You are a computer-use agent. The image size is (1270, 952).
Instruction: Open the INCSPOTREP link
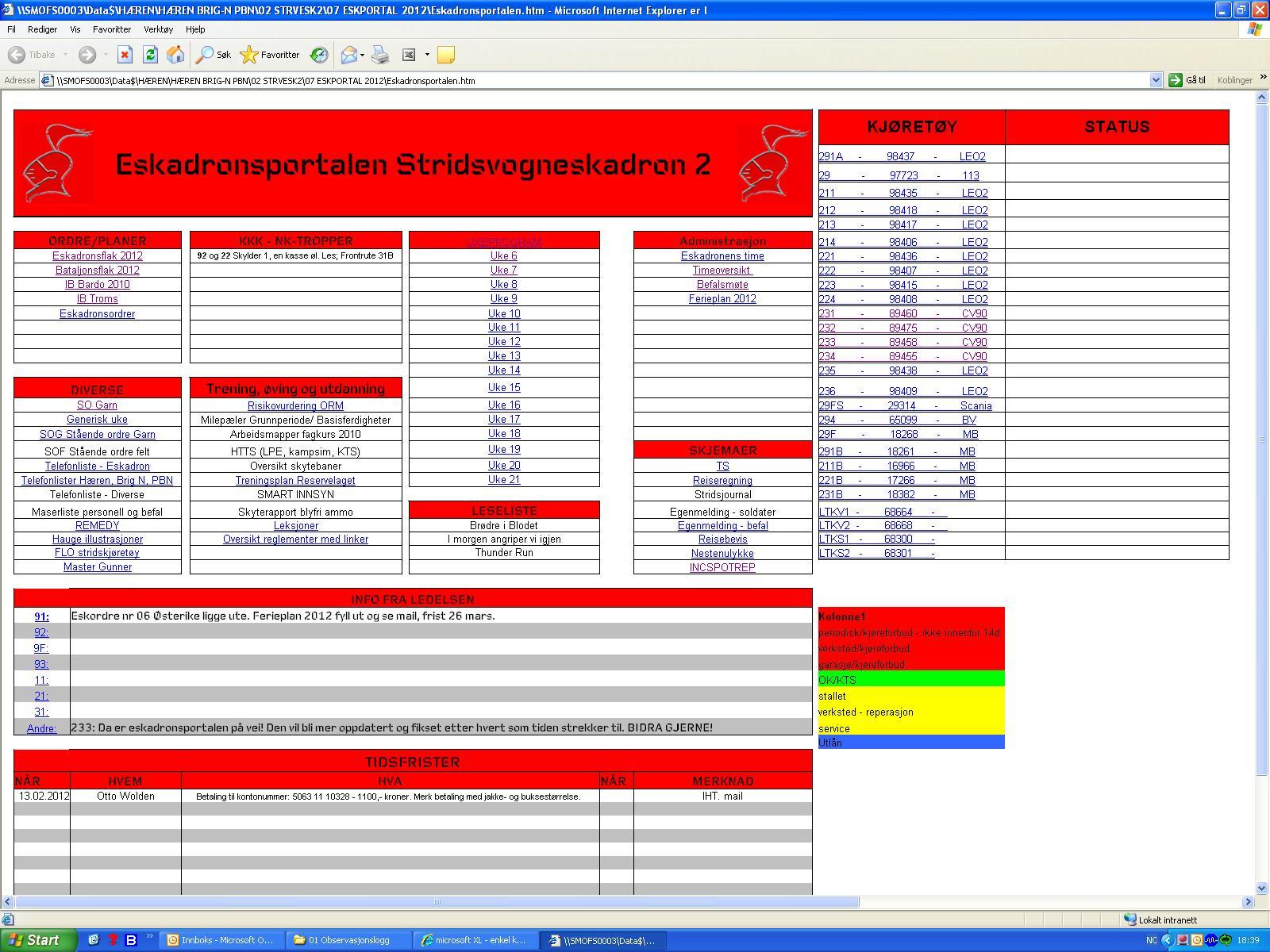click(x=722, y=567)
